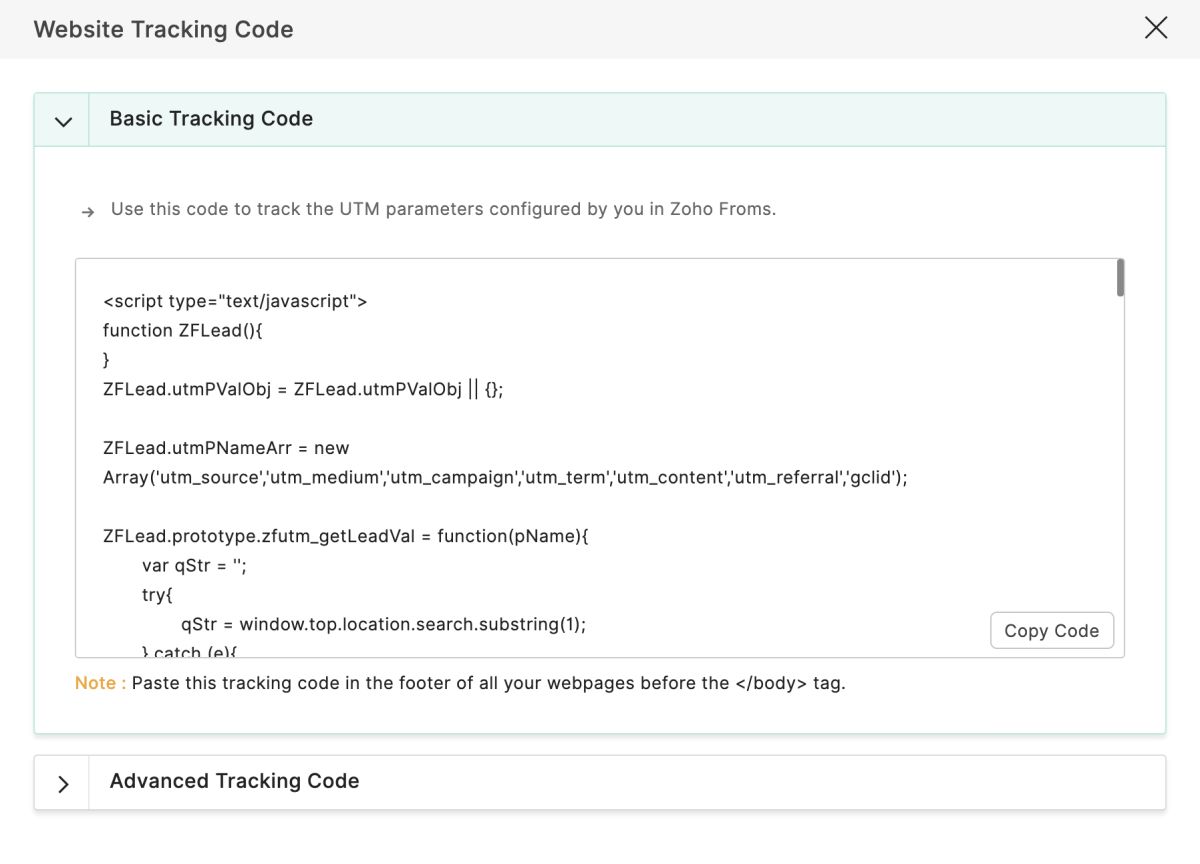Image resolution: width=1200 pixels, height=864 pixels.
Task: Click the window.top.location.search.substring code line
Action: 383,625
